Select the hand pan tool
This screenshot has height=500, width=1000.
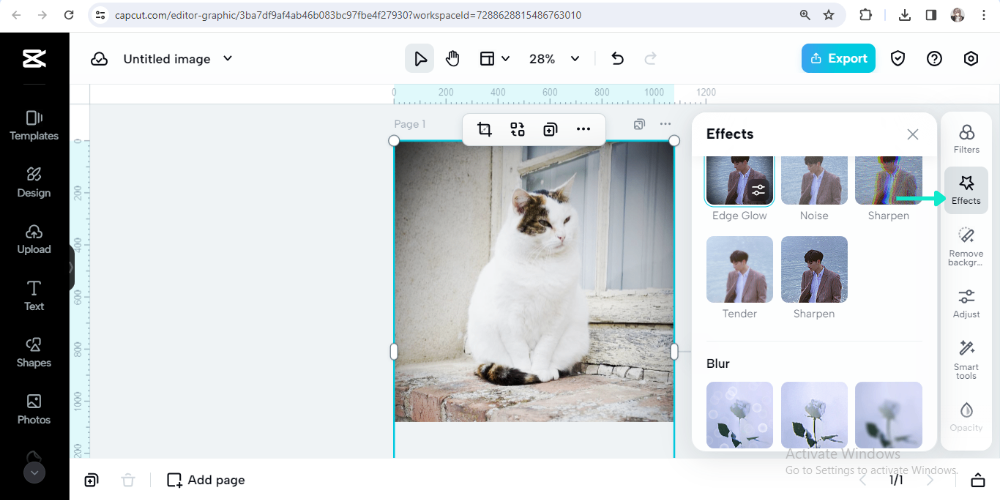point(452,59)
